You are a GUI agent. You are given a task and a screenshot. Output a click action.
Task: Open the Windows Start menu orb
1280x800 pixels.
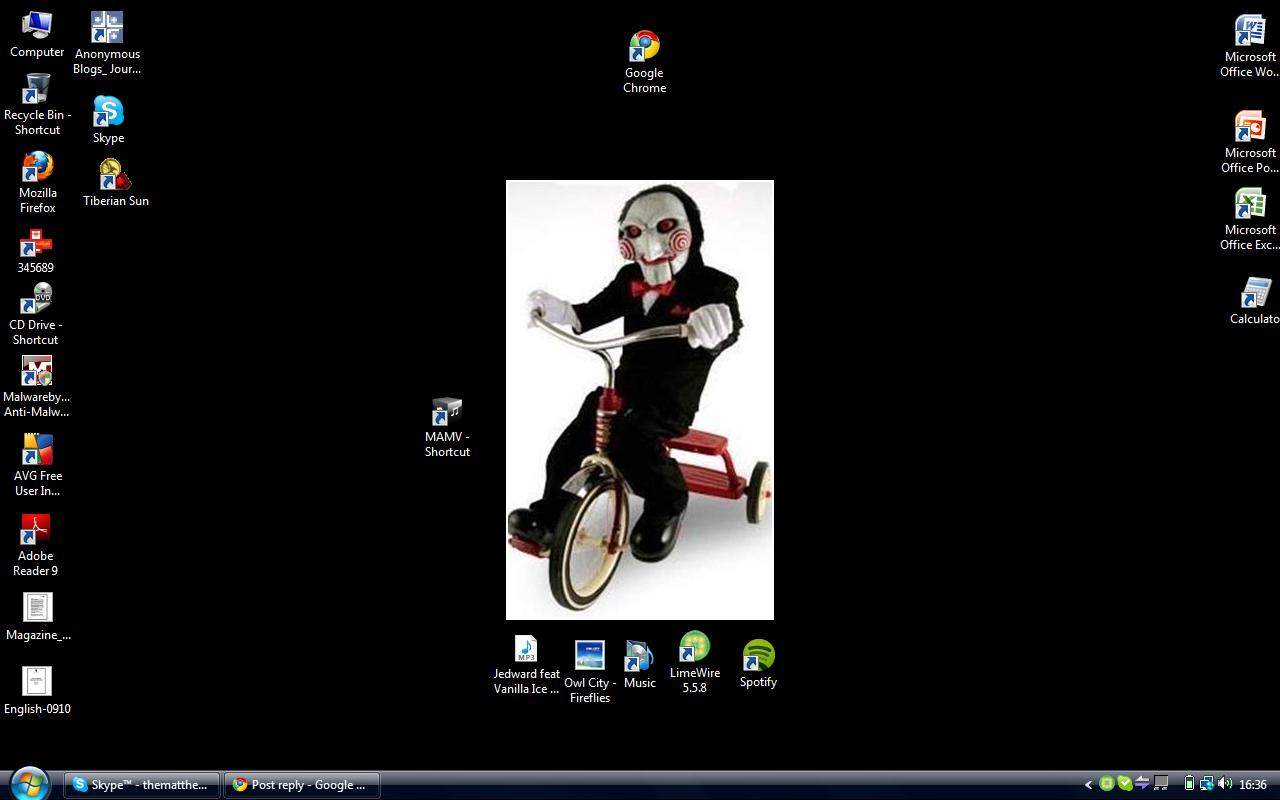click(28, 784)
